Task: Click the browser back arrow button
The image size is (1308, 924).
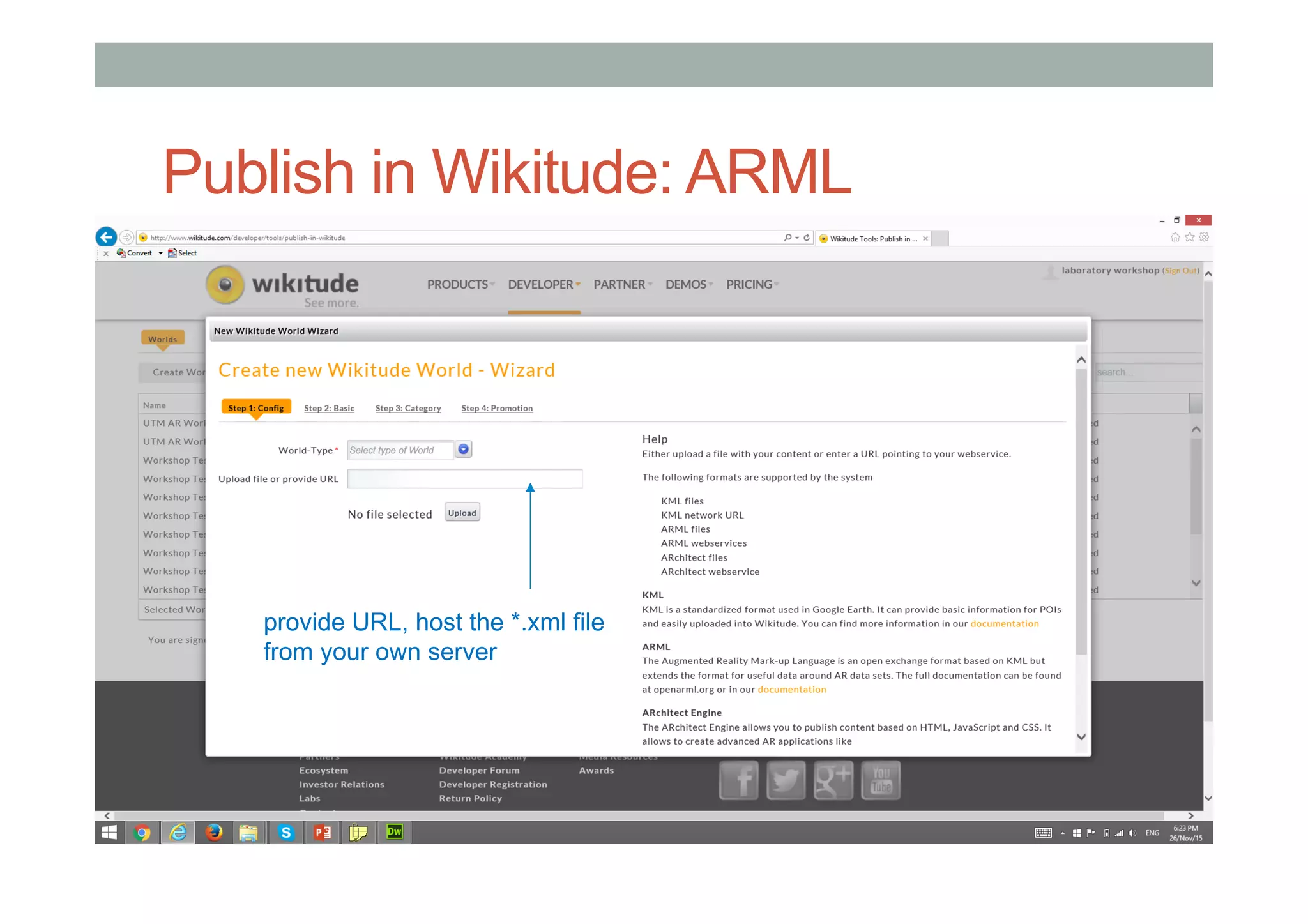Action: pos(106,237)
